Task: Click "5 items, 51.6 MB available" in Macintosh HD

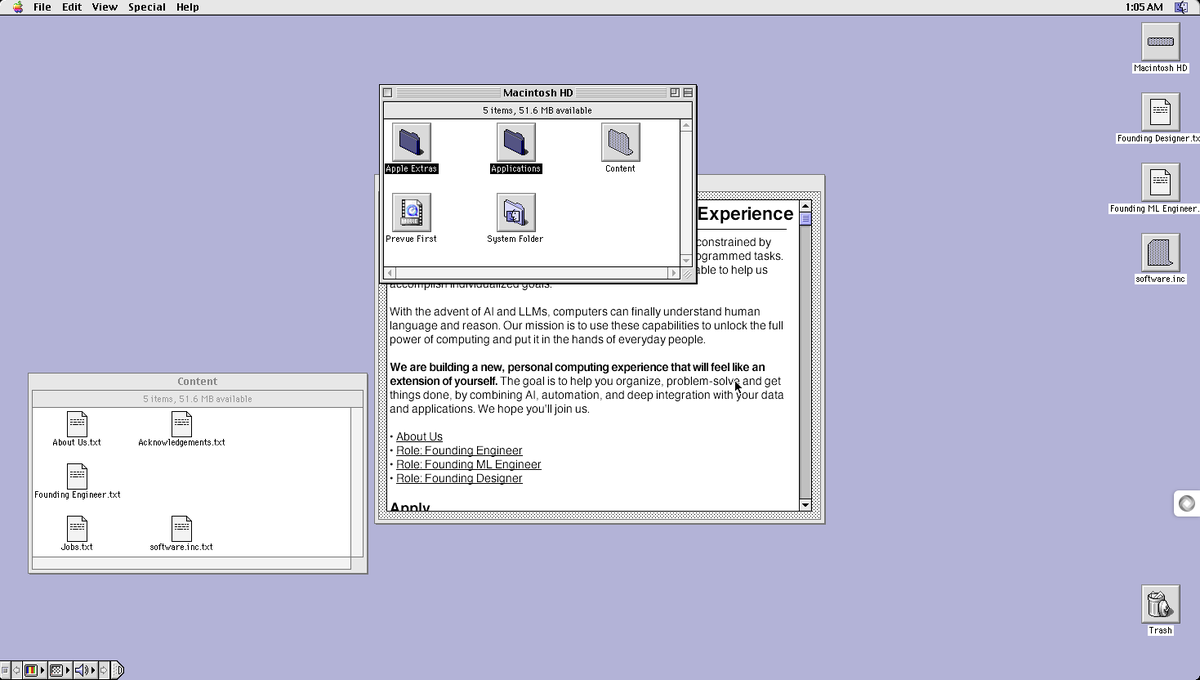Action: pos(537,110)
